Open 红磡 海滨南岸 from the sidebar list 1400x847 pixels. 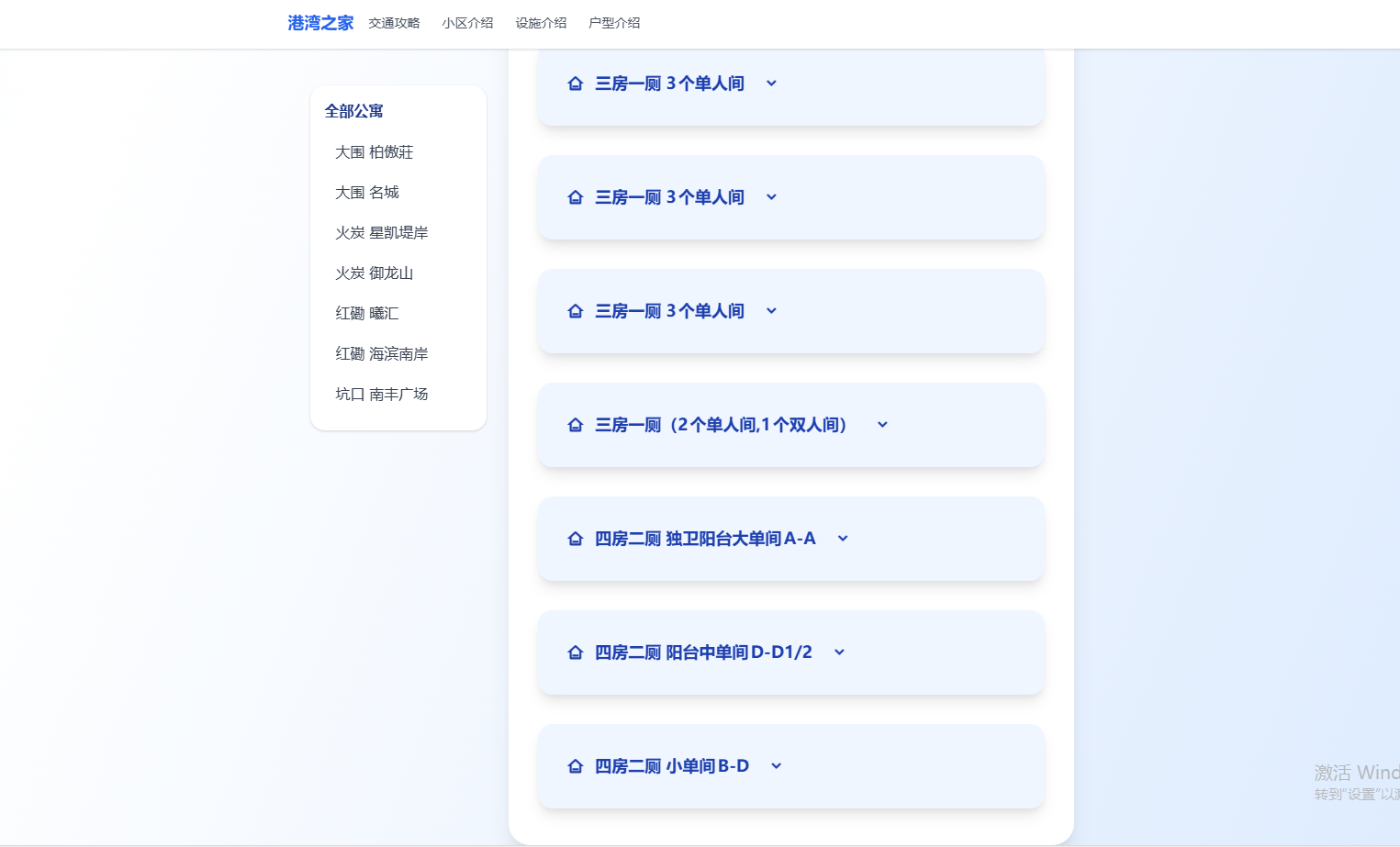point(382,354)
